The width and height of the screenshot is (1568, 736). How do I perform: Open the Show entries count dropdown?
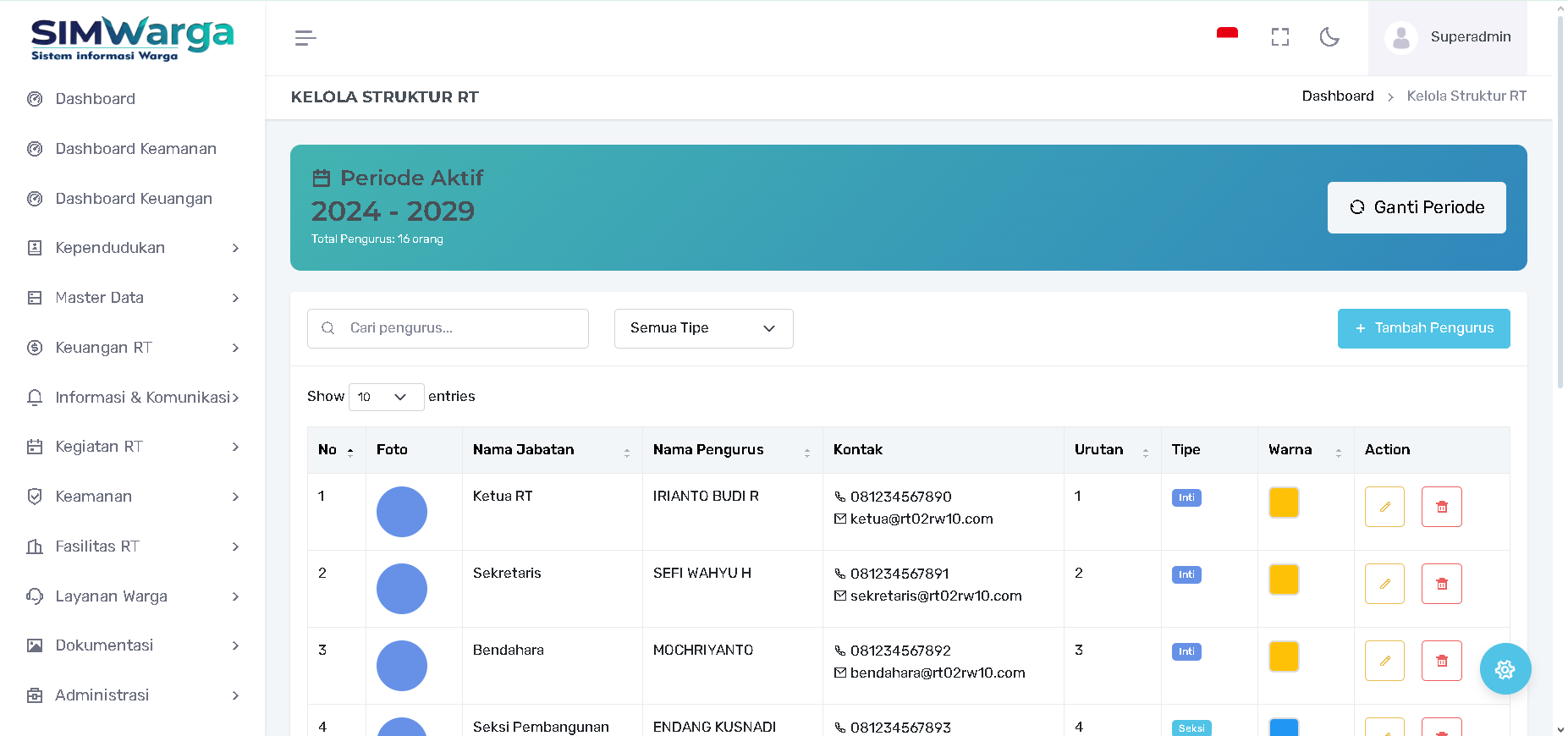(x=386, y=397)
